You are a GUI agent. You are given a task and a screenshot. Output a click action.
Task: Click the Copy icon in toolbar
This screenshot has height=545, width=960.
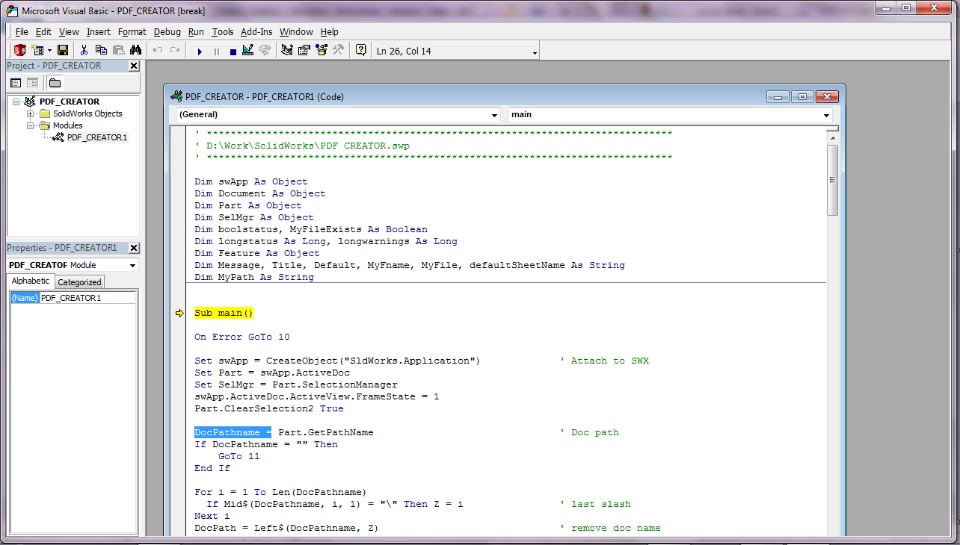coord(101,50)
